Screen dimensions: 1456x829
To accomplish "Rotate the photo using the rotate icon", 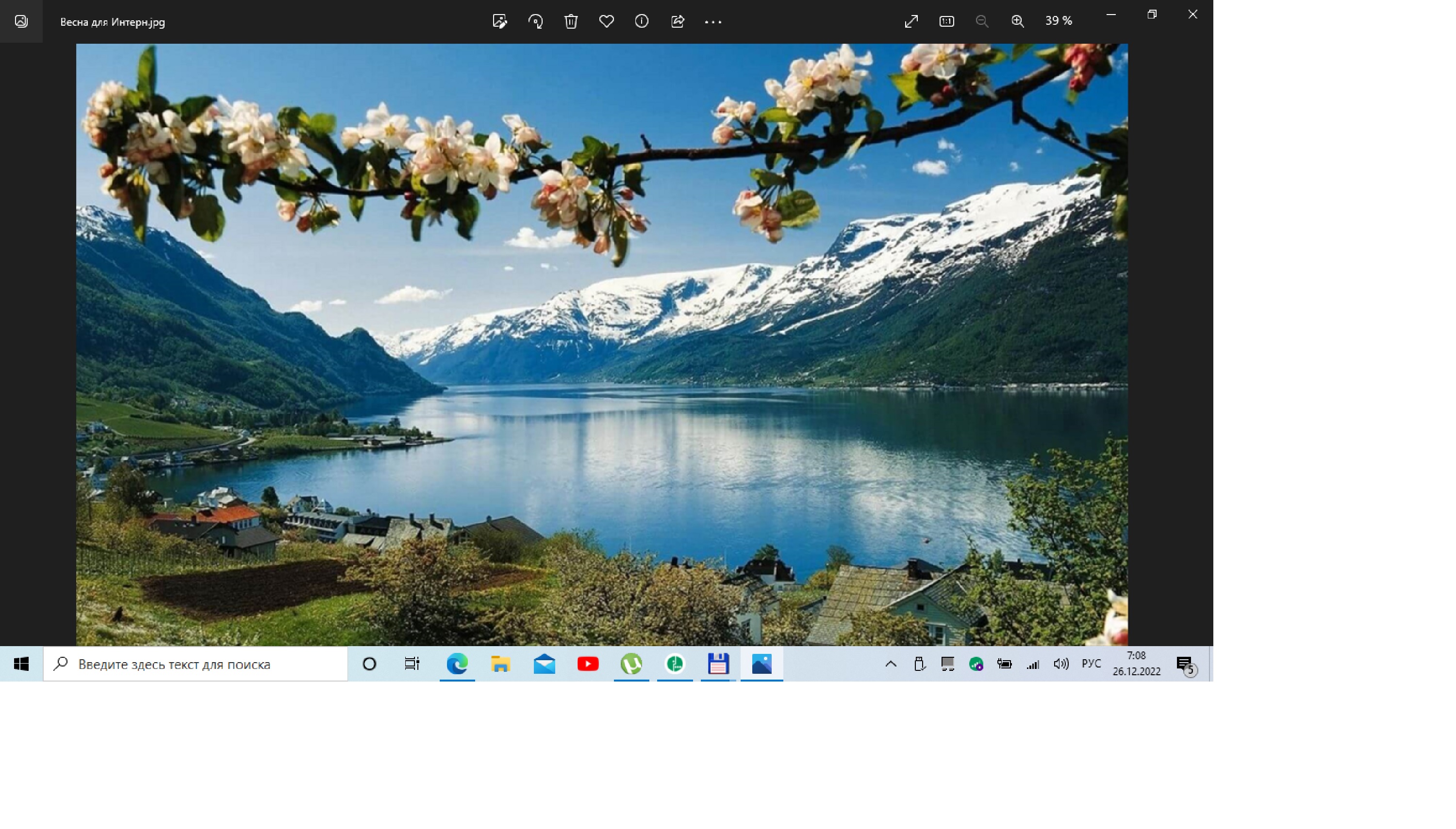I will coord(535,22).
